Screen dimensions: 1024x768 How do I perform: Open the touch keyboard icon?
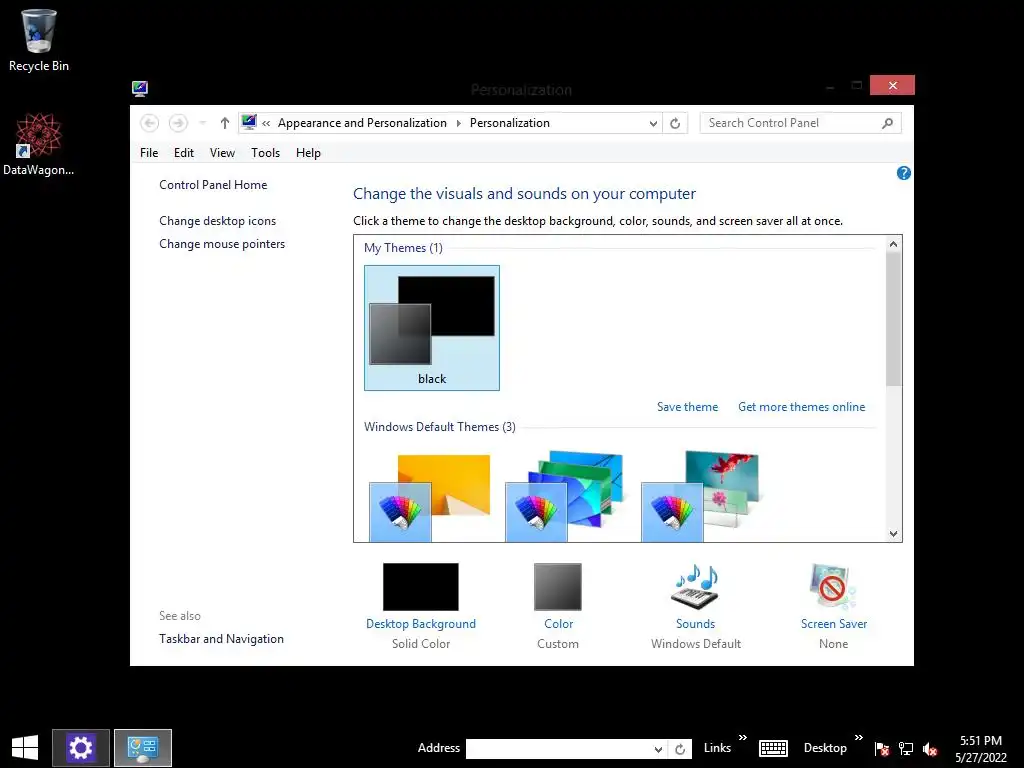(x=773, y=748)
